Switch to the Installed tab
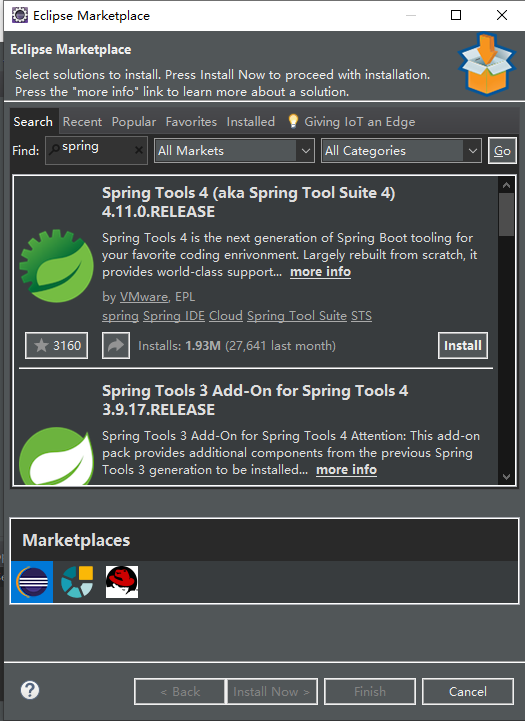The image size is (525, 721). (251, 121)
